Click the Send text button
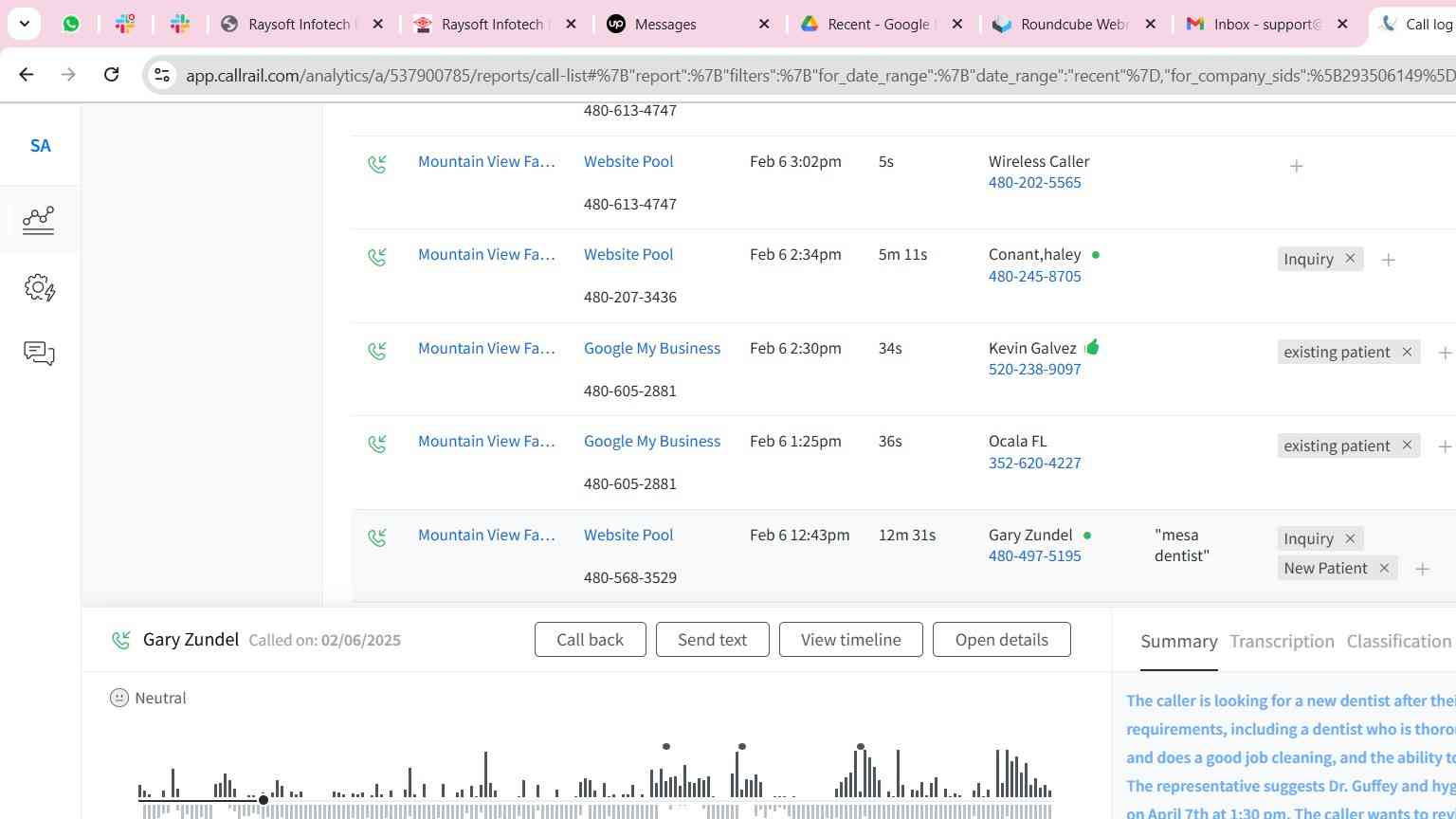Screen dimensions: 1456x819 click(x=712, y=640)
